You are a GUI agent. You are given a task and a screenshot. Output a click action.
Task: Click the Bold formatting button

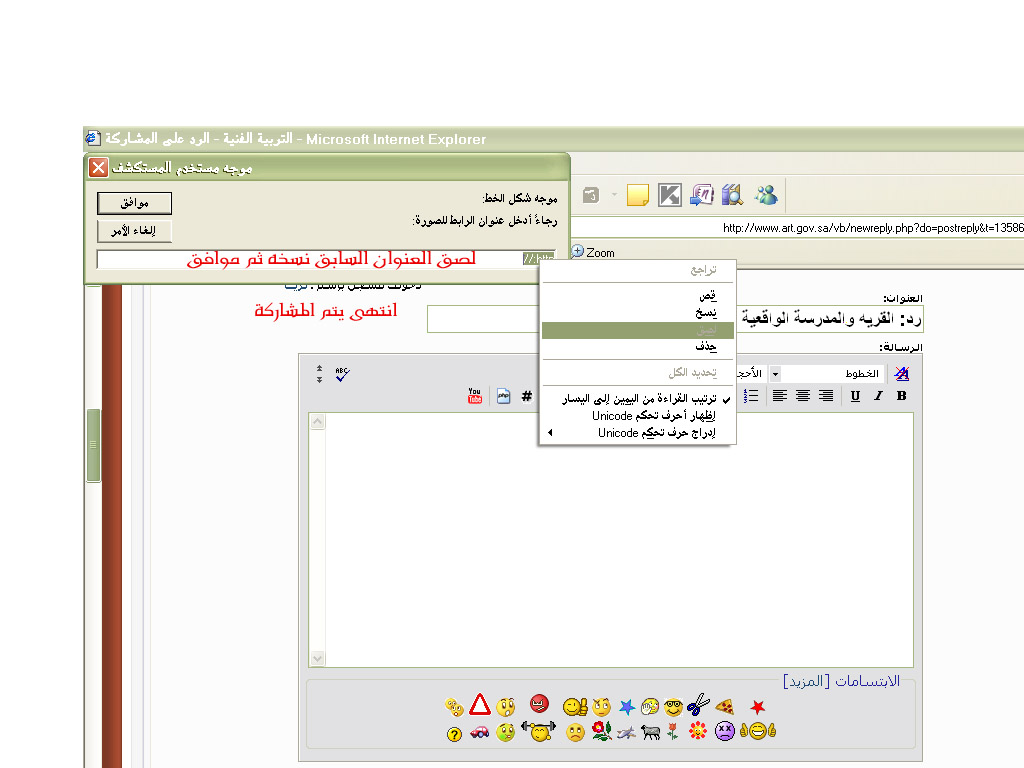point(901,396)
